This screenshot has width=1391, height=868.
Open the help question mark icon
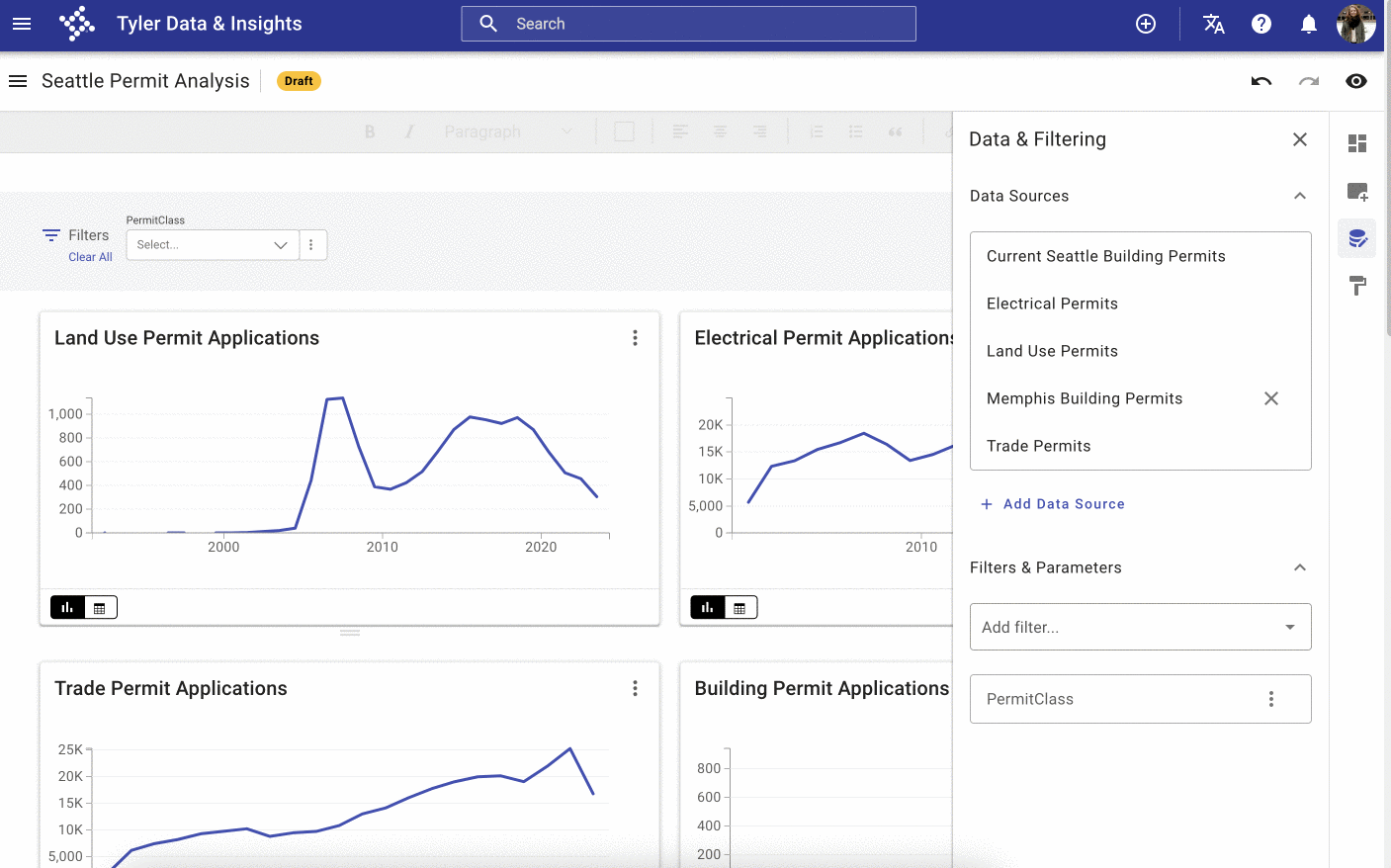[x=1261, y=24]
